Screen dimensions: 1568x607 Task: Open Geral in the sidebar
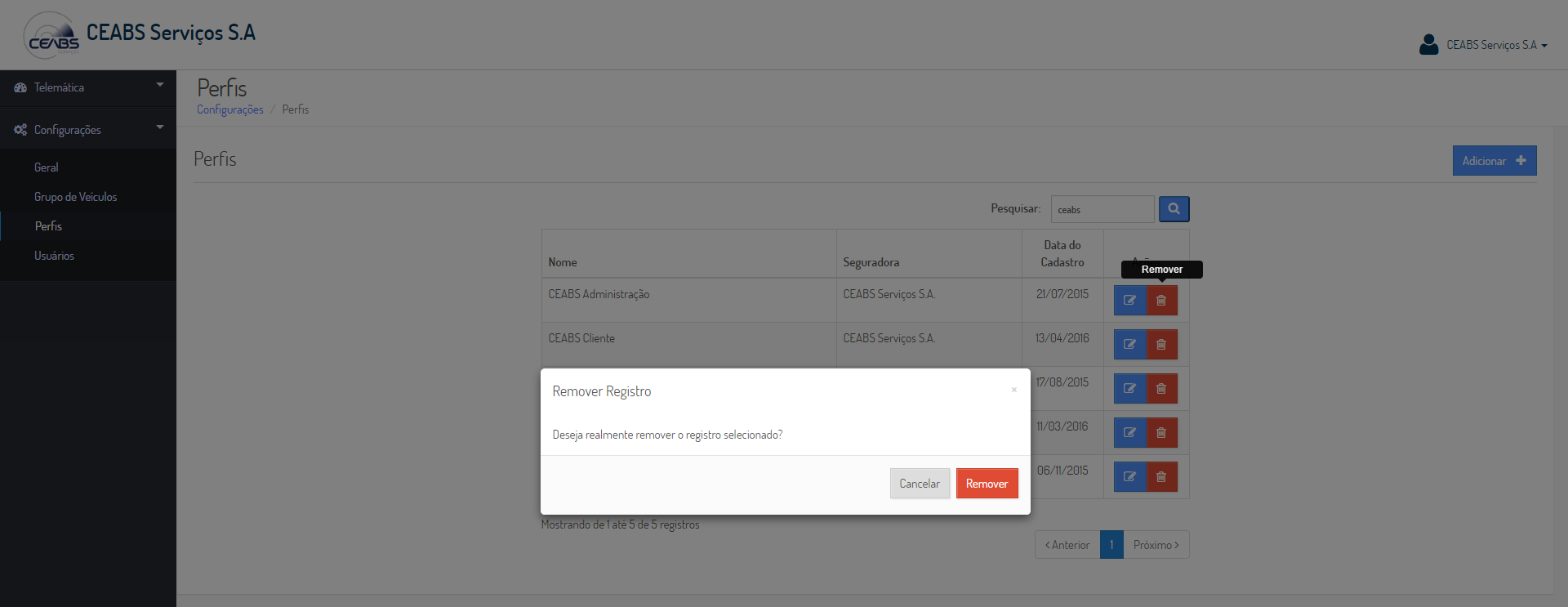tap(47, 167)
